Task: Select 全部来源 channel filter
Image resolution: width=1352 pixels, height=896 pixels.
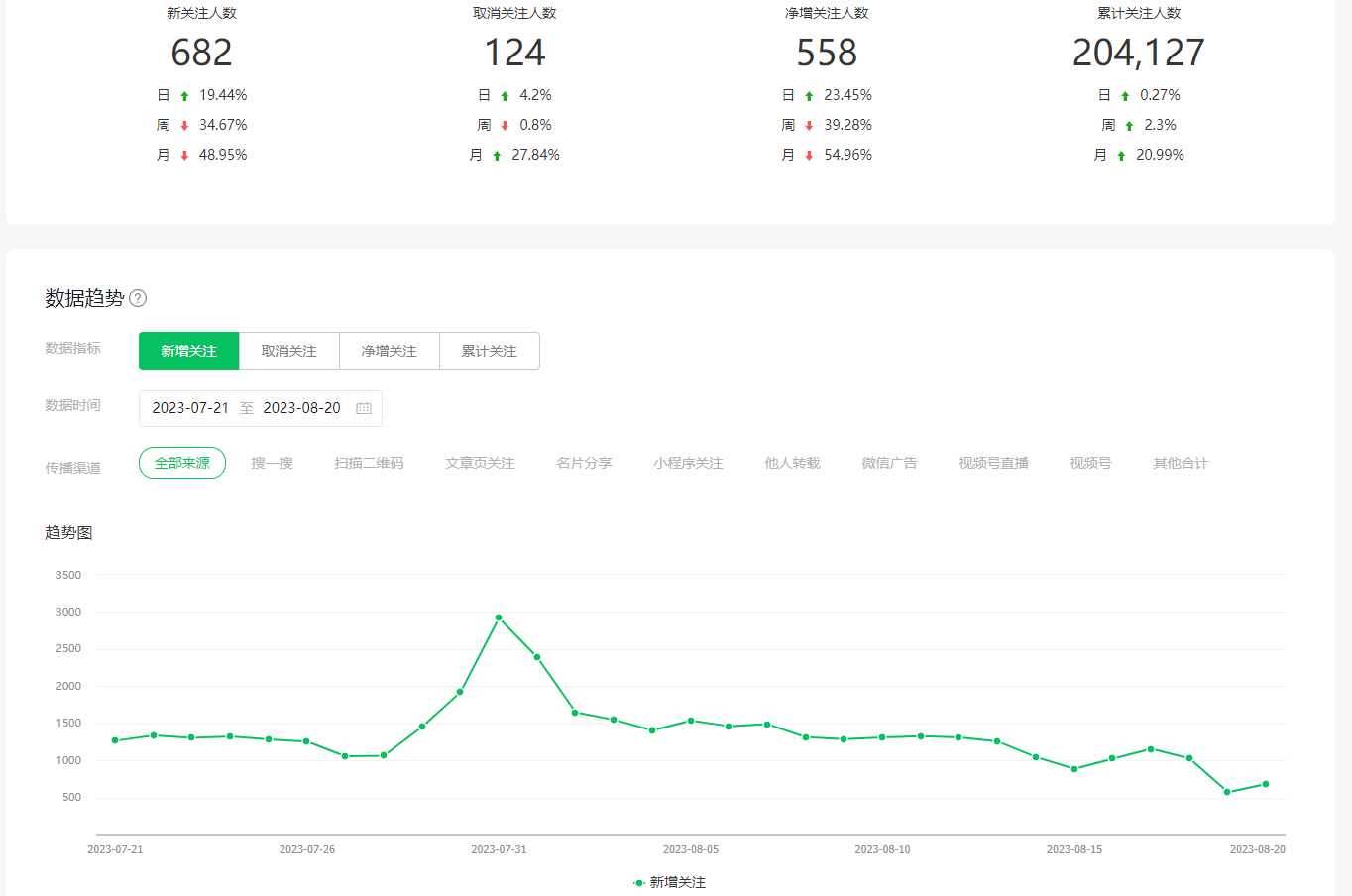Action: pyautogui.click(x=182, y=463)
